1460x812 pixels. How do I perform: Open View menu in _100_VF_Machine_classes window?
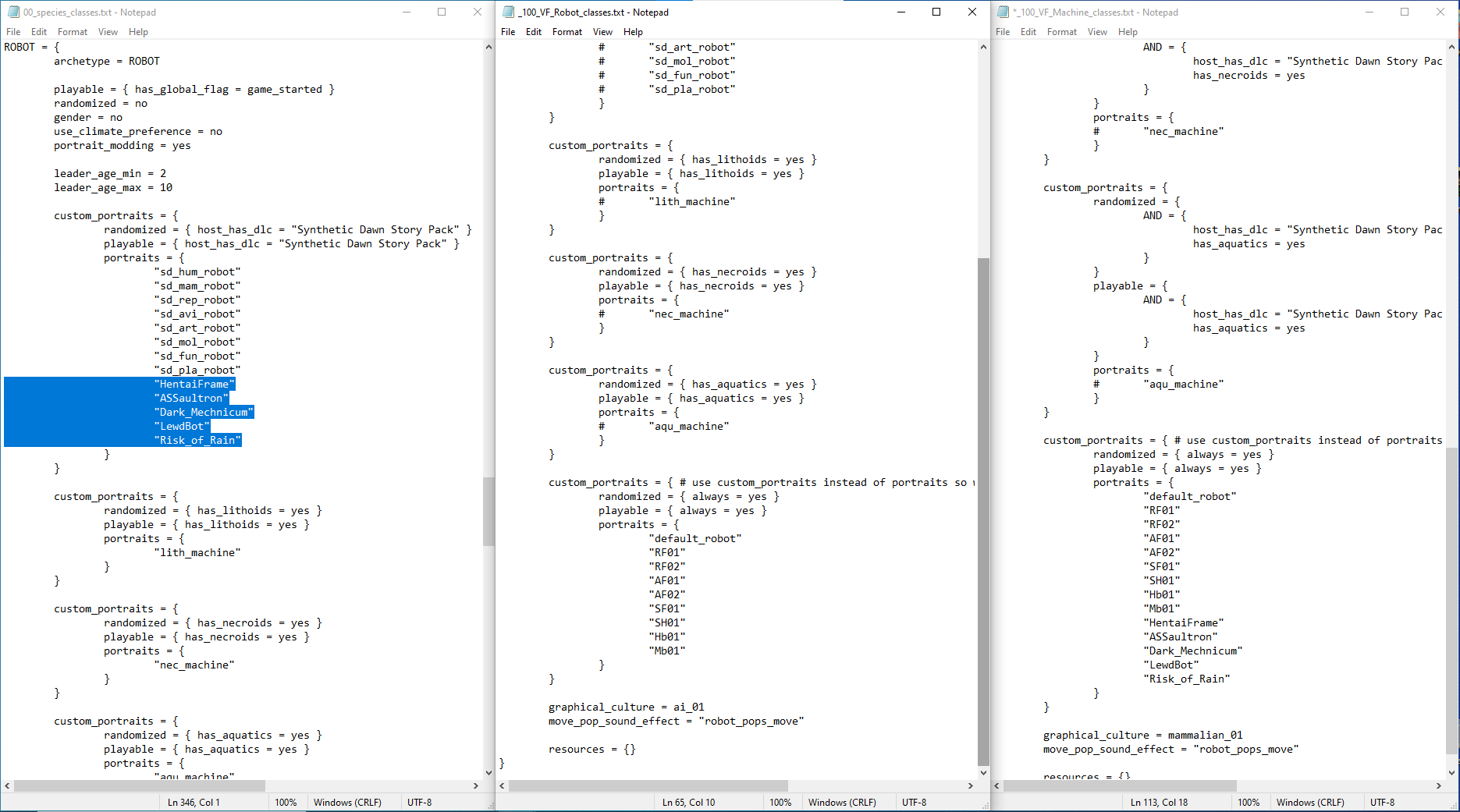click(1097, 32)
